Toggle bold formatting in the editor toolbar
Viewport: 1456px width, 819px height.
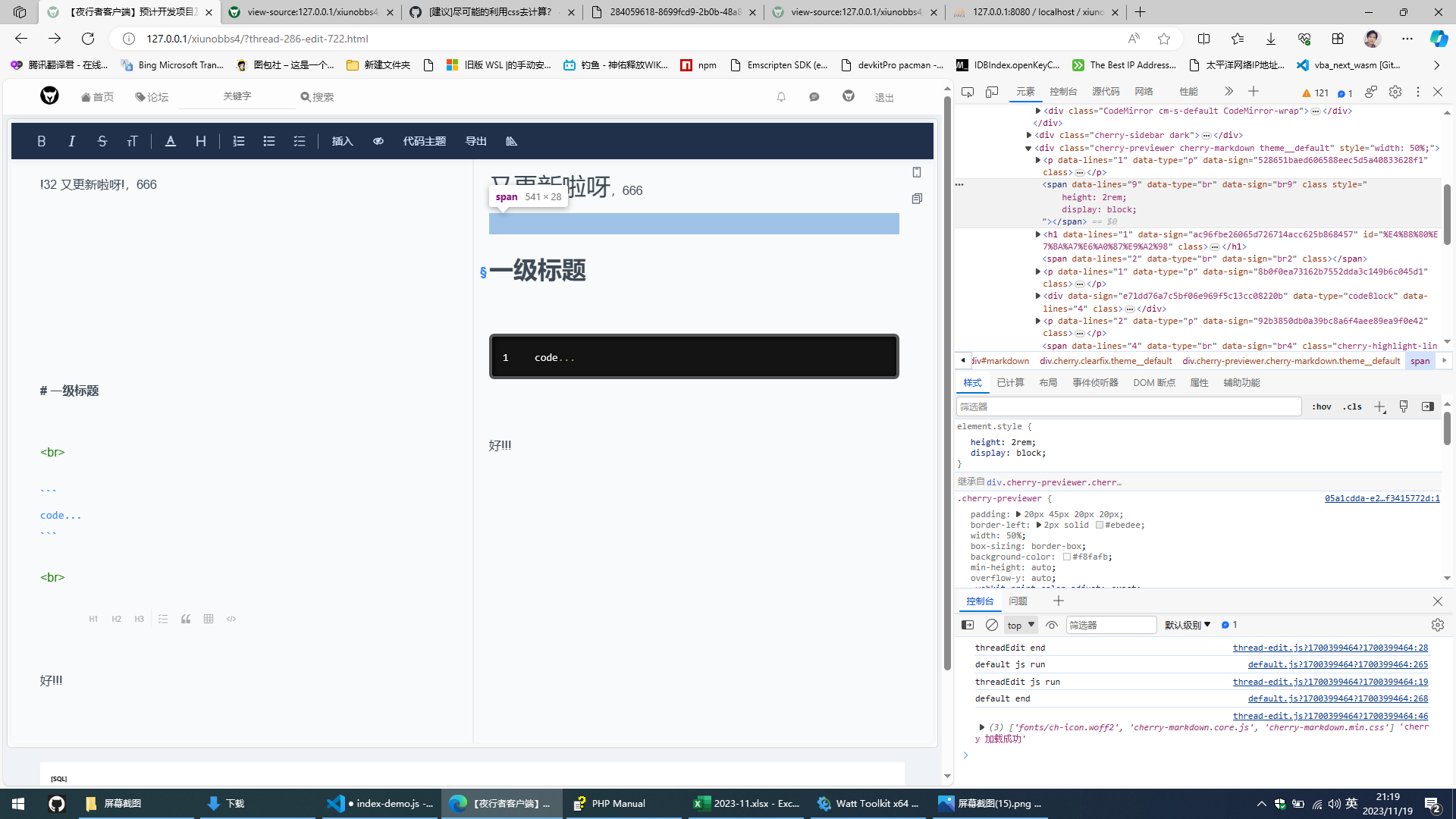pyautogui.click(x=41, y=141)
